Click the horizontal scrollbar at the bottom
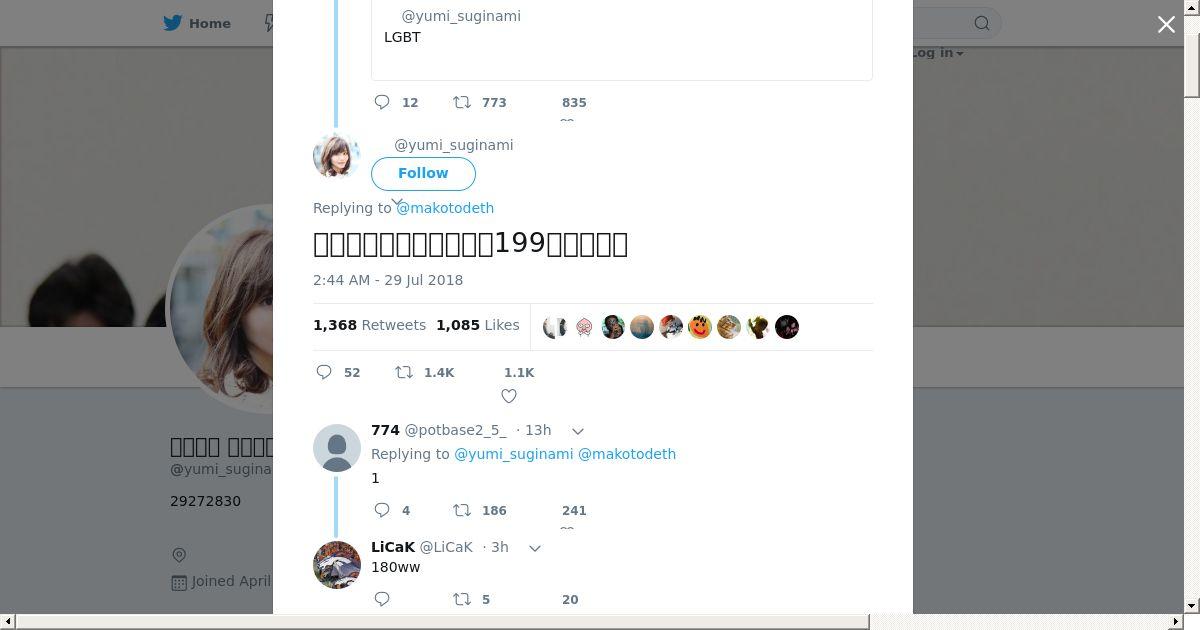Viewport: 1200px width, 630px height. (442, 622)
